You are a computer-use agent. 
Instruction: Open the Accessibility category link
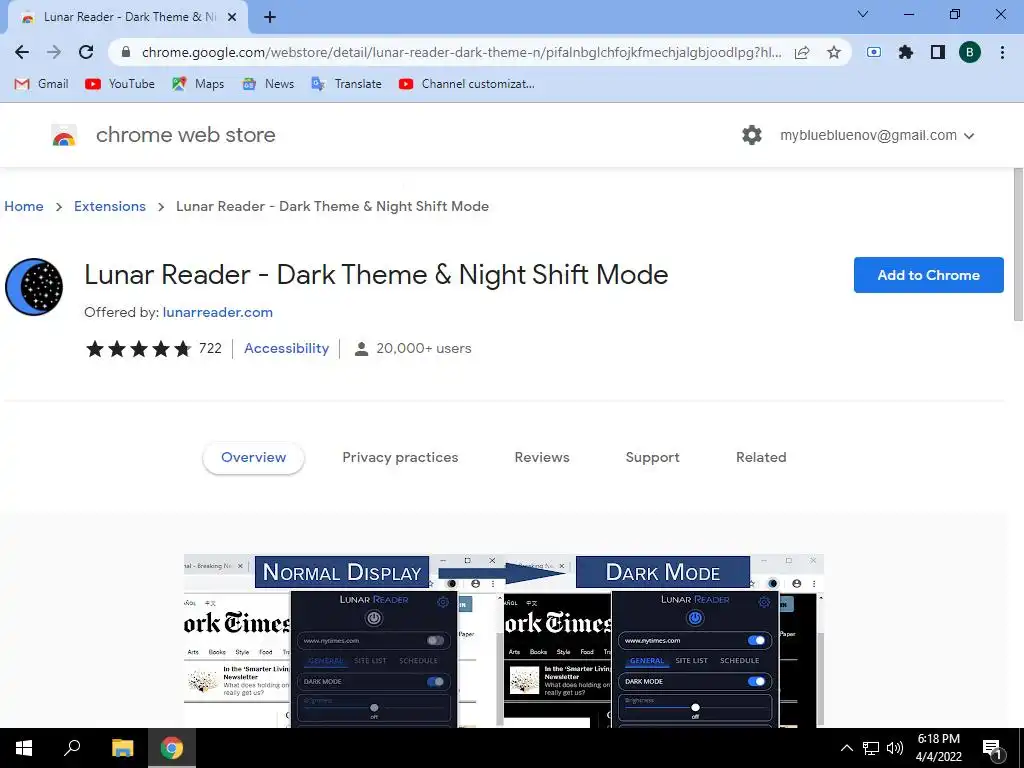[286, 348]
